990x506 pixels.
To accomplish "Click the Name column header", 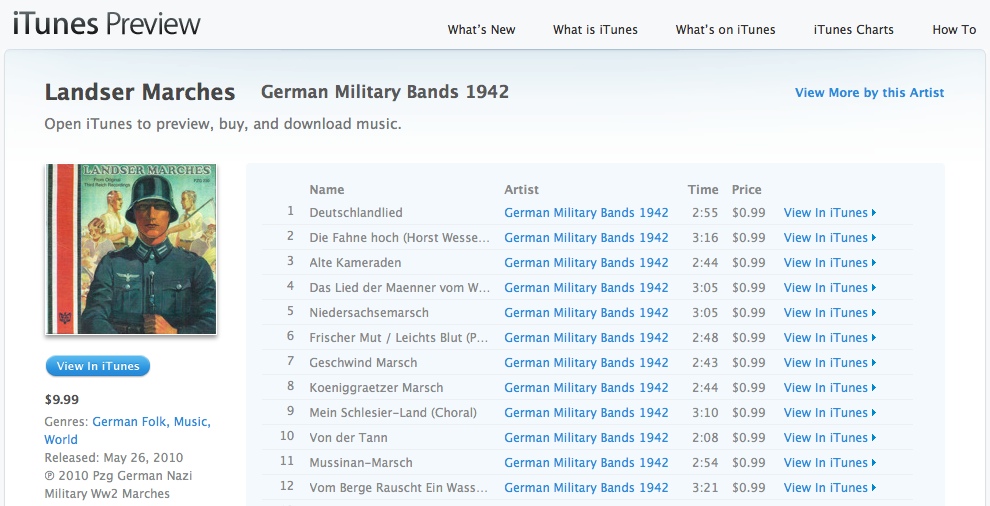I will tap(327, 190).
